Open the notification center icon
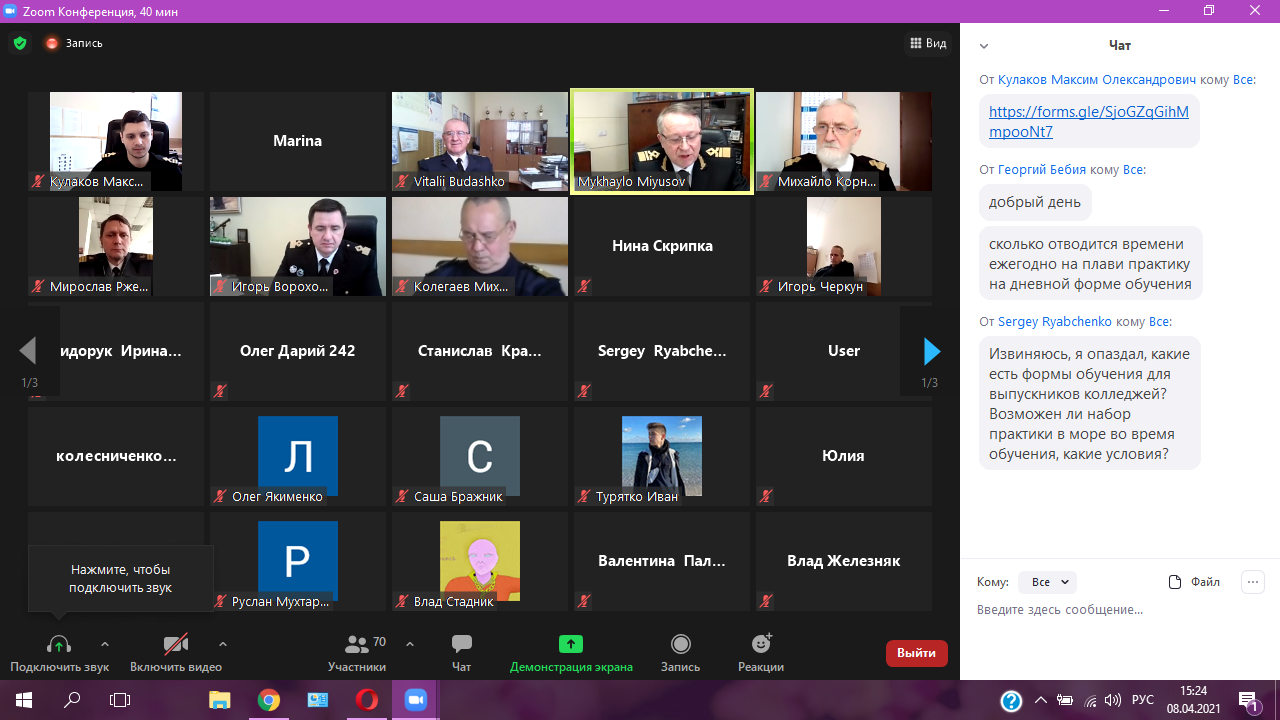The image size is (1280, 720). point(1249,700)
